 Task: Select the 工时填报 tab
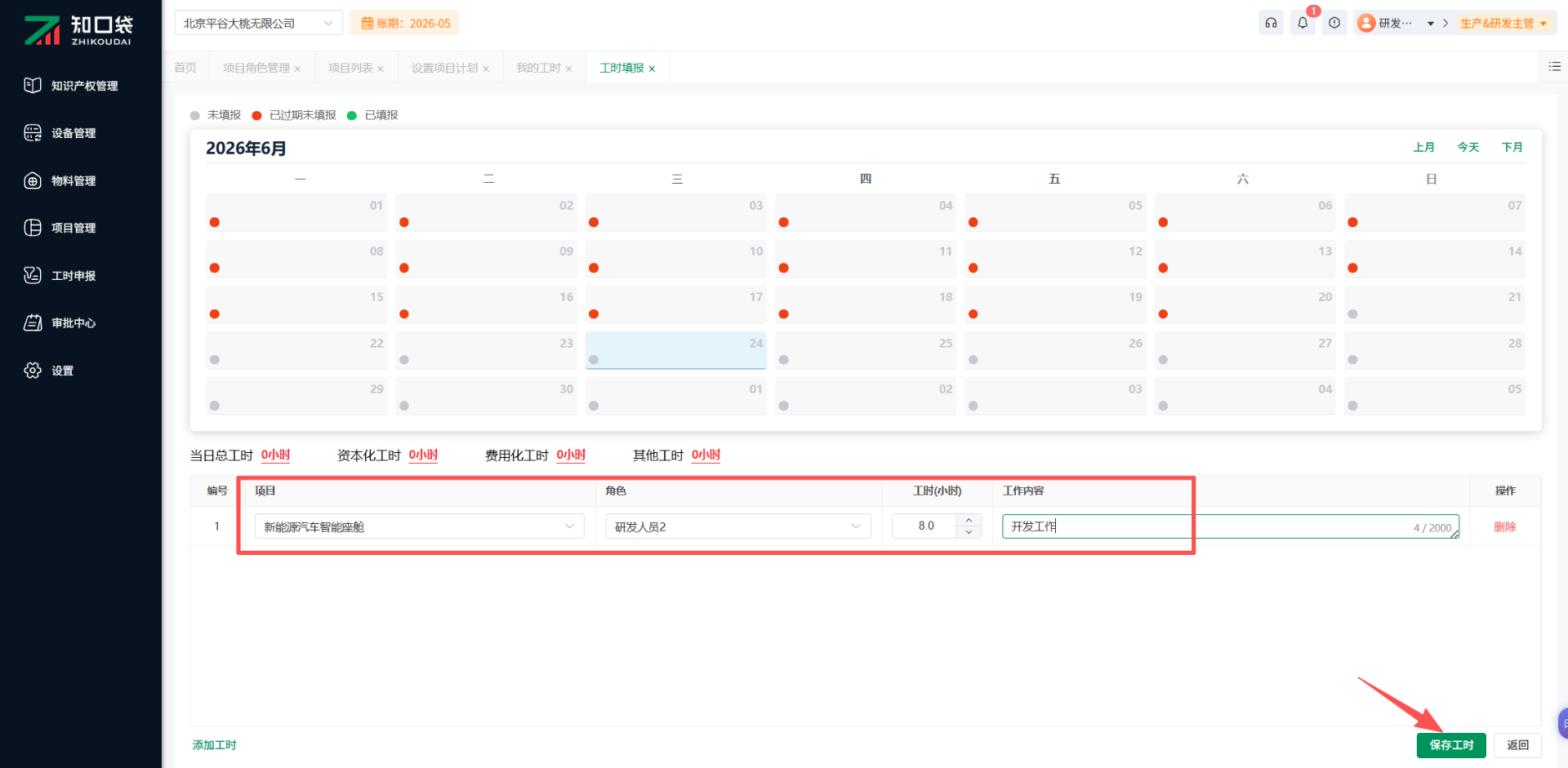[x=621, y=68]
